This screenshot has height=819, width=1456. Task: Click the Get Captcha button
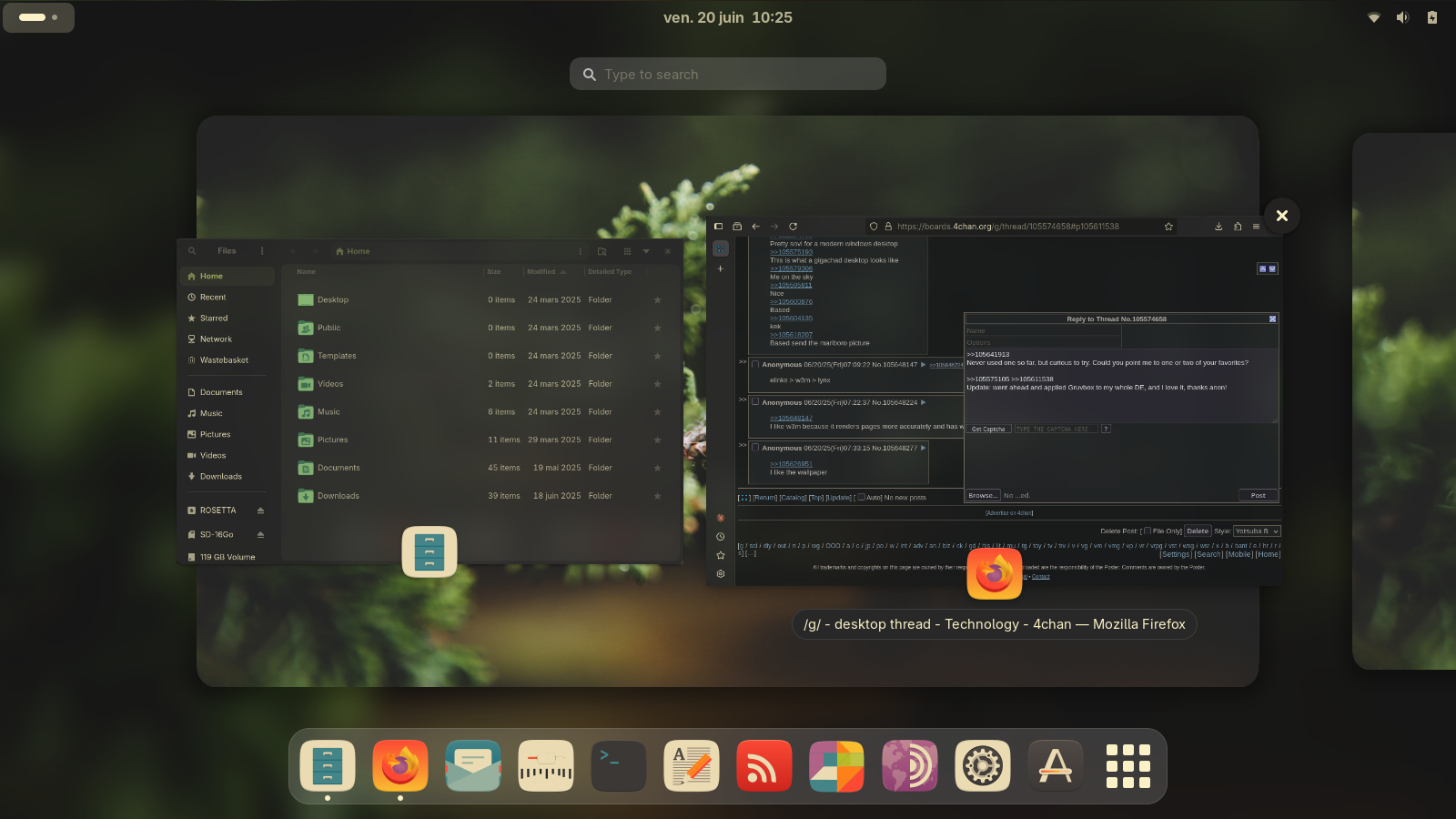[988, 429]
